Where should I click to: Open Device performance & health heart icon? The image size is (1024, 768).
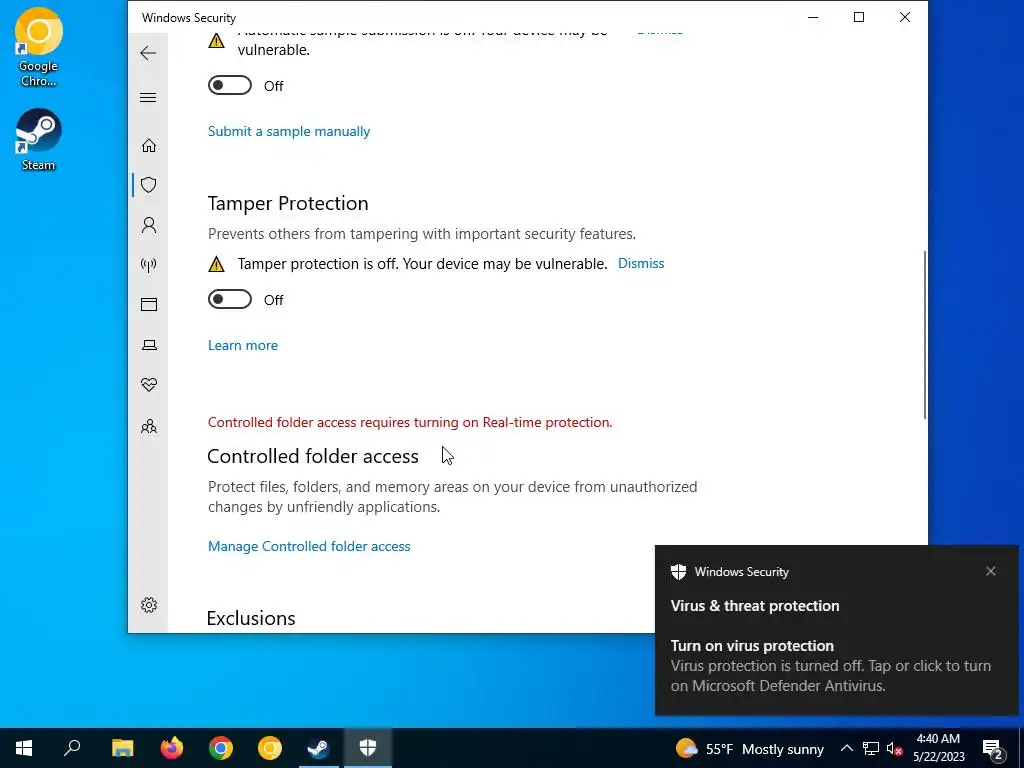click(x=149, y=385)
